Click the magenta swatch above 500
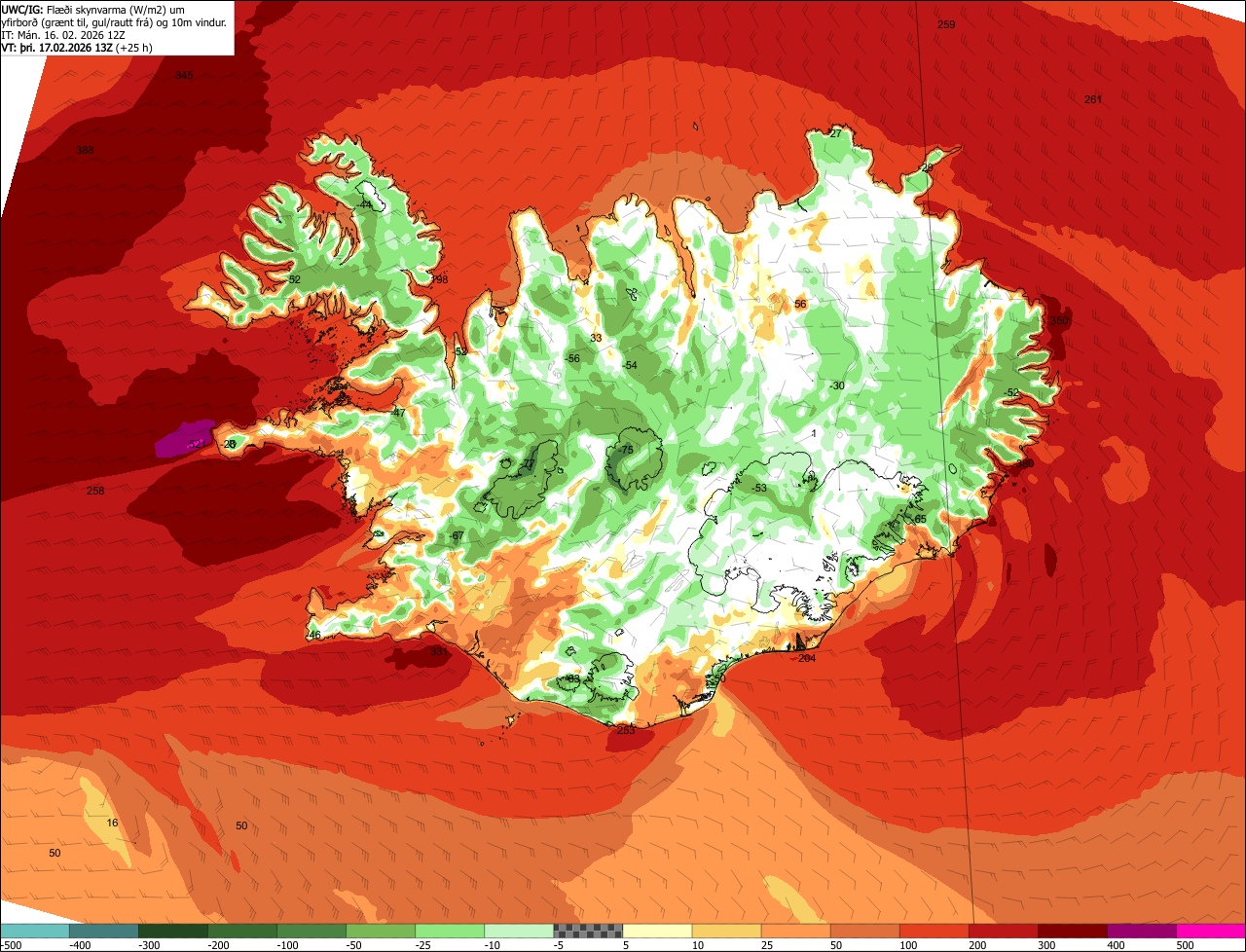The image size is (1246, 952). pyautogui.click(x=1211, y=931)
